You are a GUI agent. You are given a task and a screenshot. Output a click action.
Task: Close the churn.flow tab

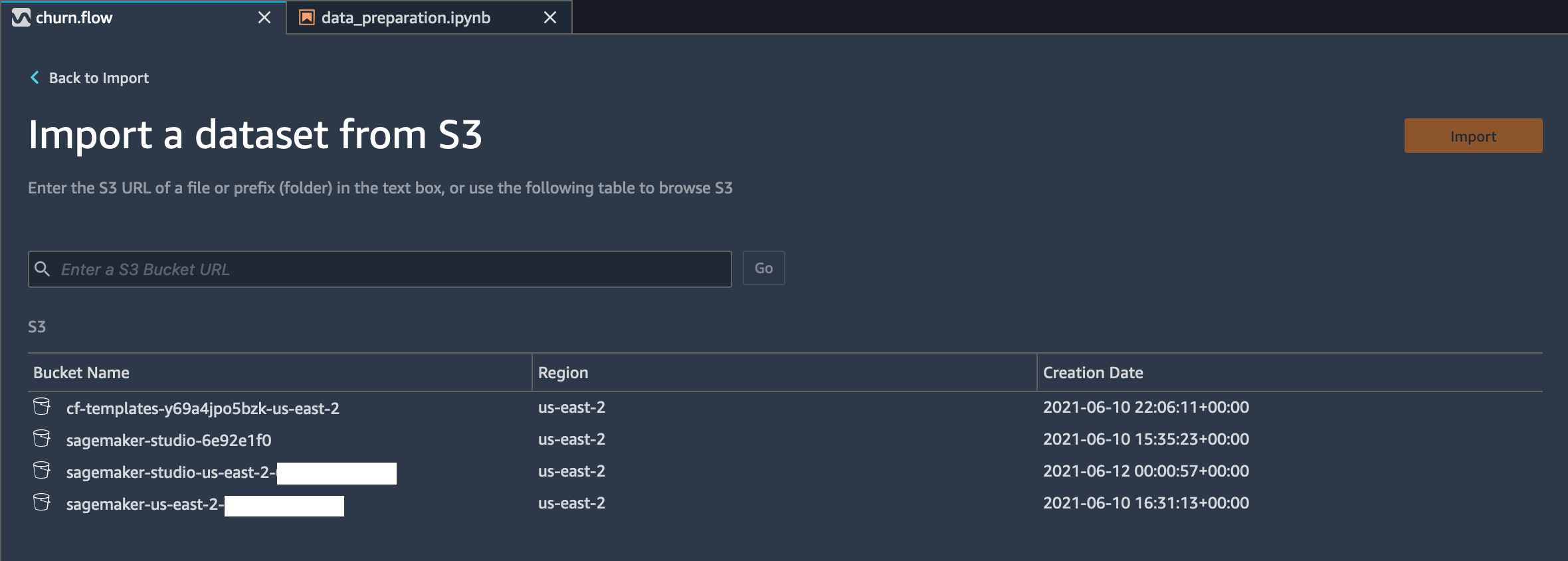(264, 17)
